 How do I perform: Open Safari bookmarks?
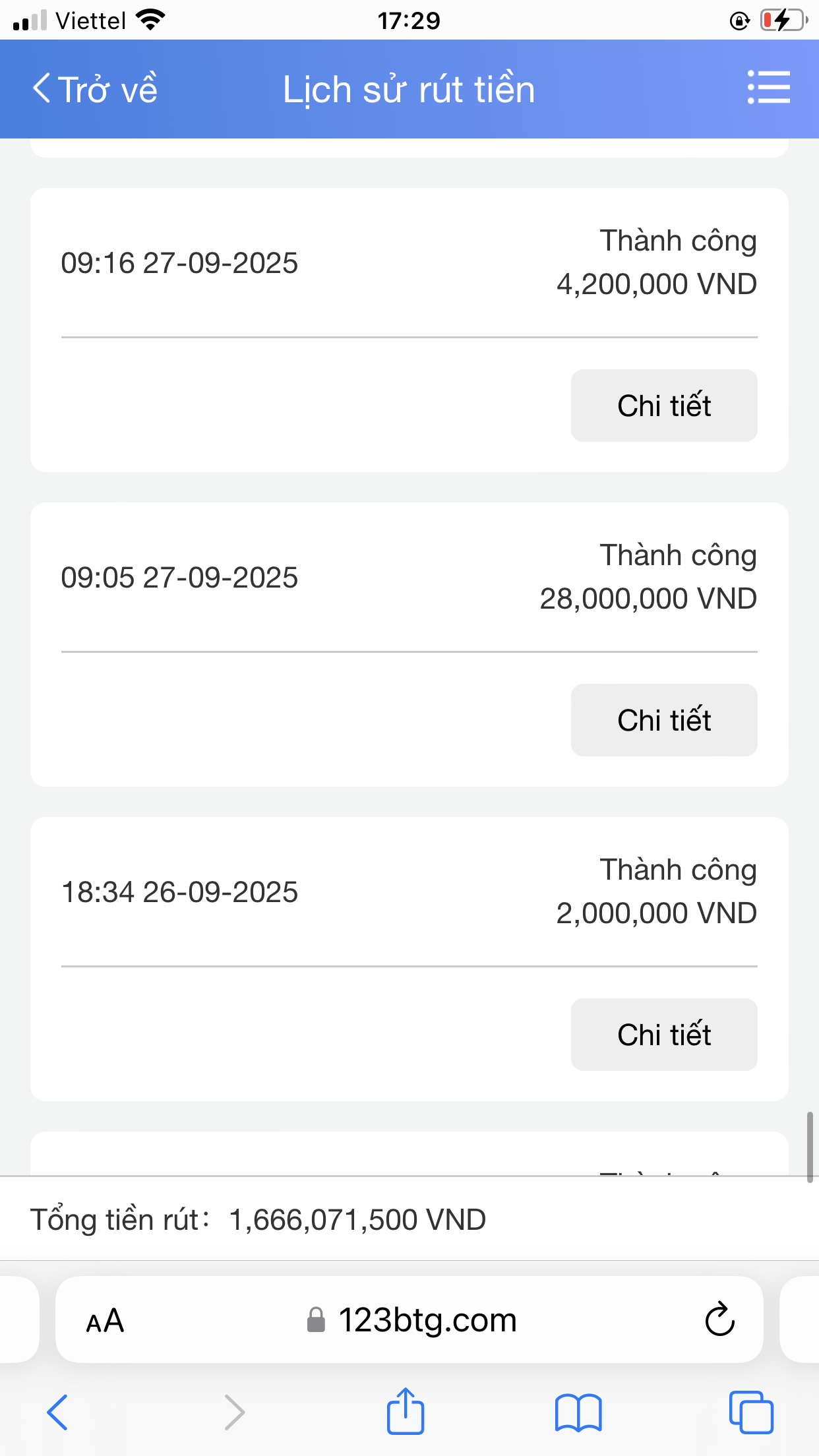(x=578, y=1412)
